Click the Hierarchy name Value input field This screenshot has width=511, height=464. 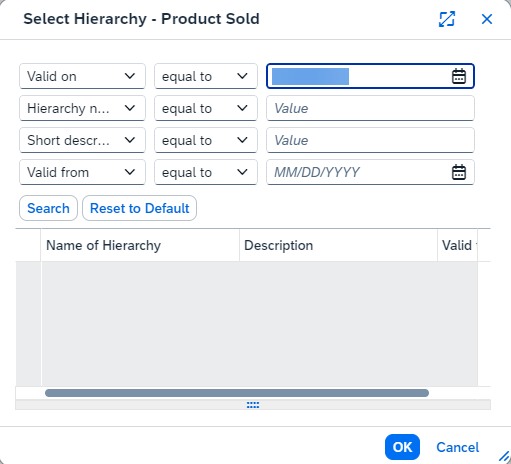[x=370, y=108]
